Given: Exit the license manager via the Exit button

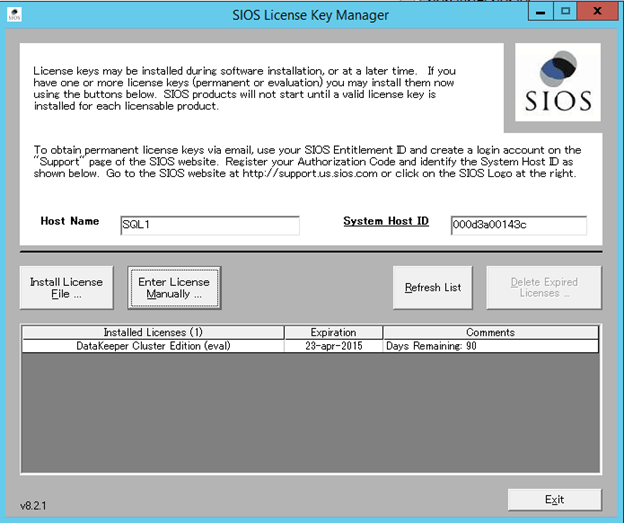Looking at the screenshot, I should pyautogui.click(x=554, y=499).
